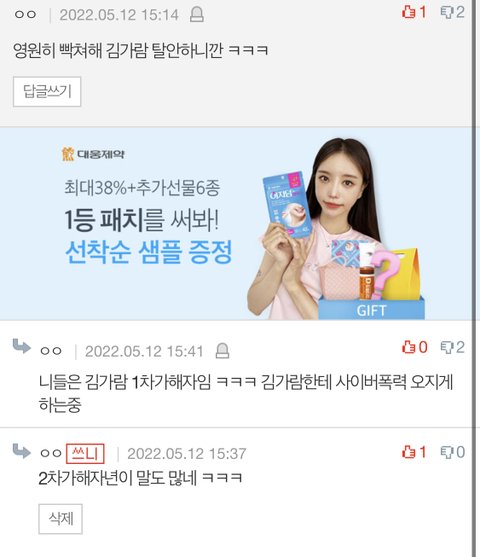Click the 선착순 샘플 증정 ad text
Image resolution: width=480 pixels, height=557 pixels.
[x=149, y=252]
